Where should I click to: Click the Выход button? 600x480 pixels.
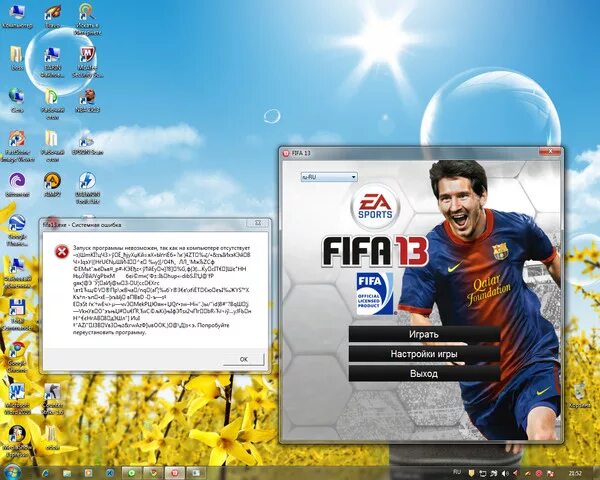click(x=424, y=374)
